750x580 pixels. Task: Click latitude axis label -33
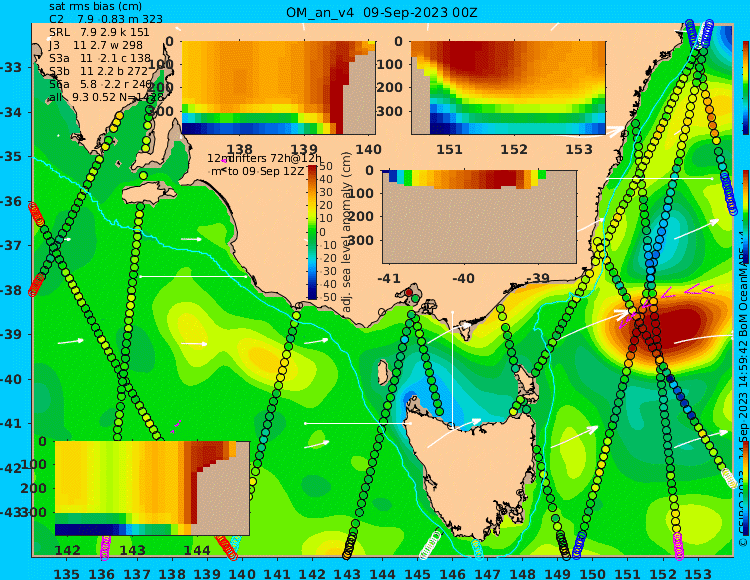pyautogui.click(x=11, y=67)
